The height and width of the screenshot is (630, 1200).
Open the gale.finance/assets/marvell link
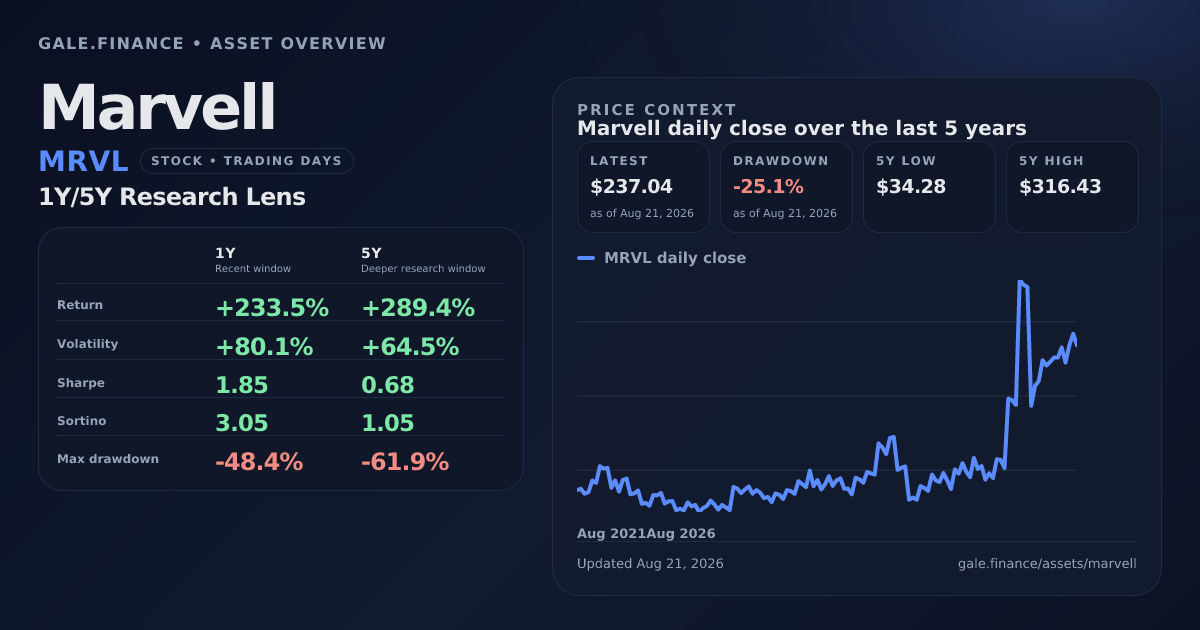pos(1047,564)
